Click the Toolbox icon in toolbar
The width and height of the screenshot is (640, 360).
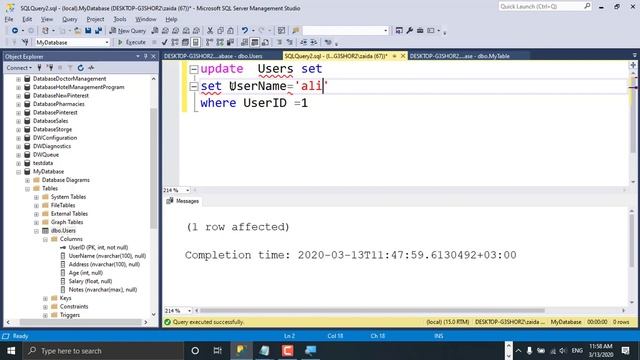click(x=420, y=31)
